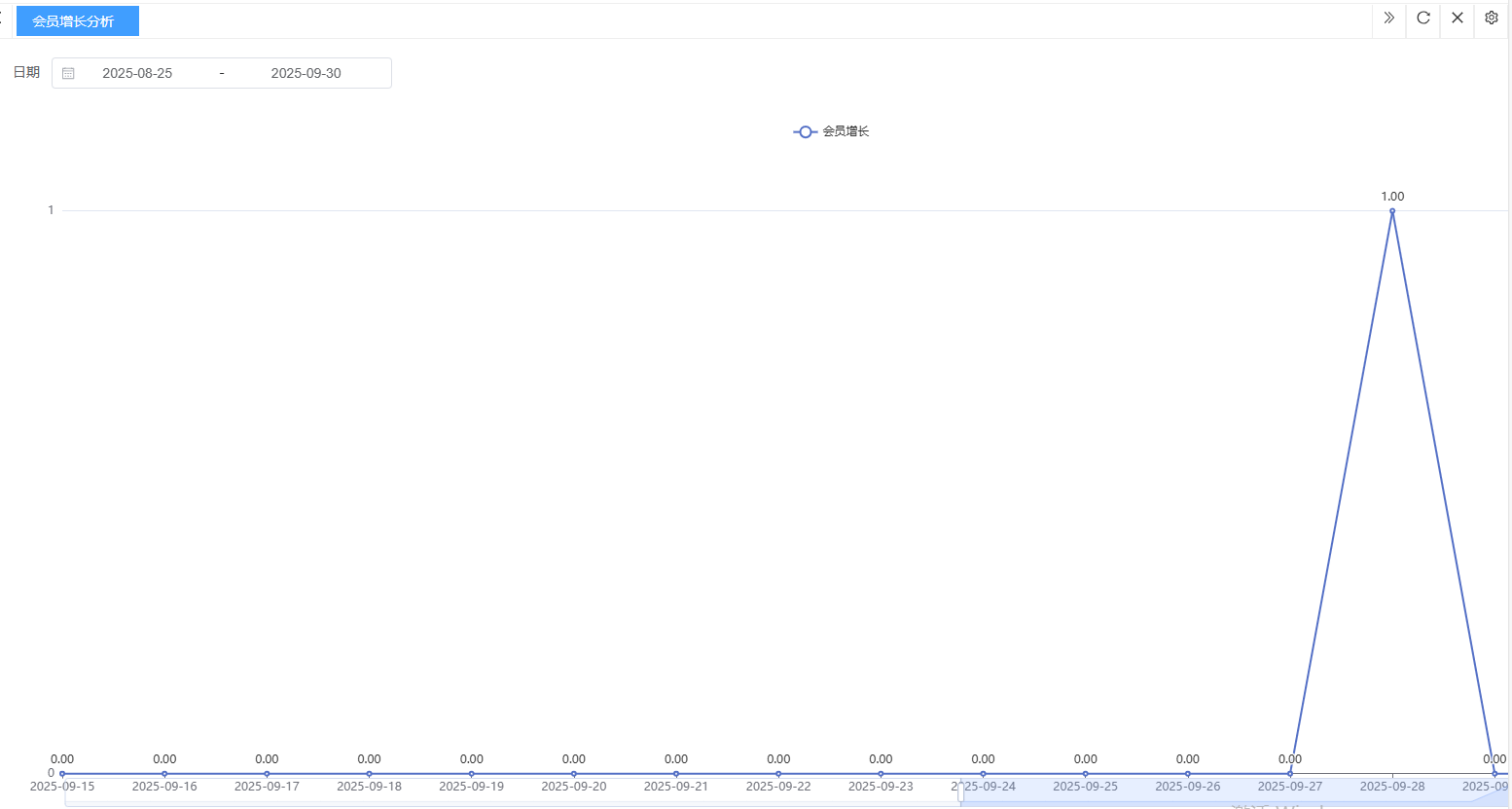Click the X icon to close tabs
The width and height of the screenshot is (1512, 809).
1457,18
